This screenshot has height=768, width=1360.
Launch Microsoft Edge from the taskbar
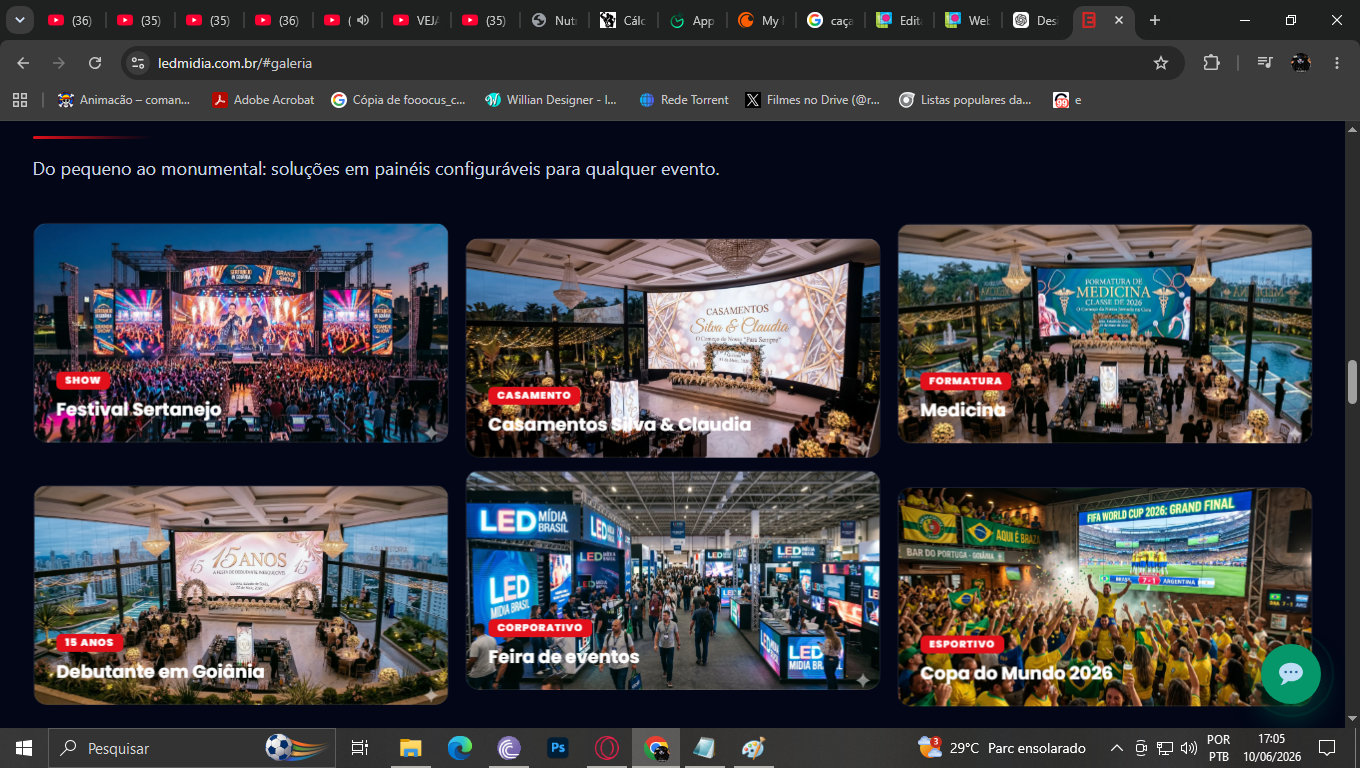[x=460, y=748]
